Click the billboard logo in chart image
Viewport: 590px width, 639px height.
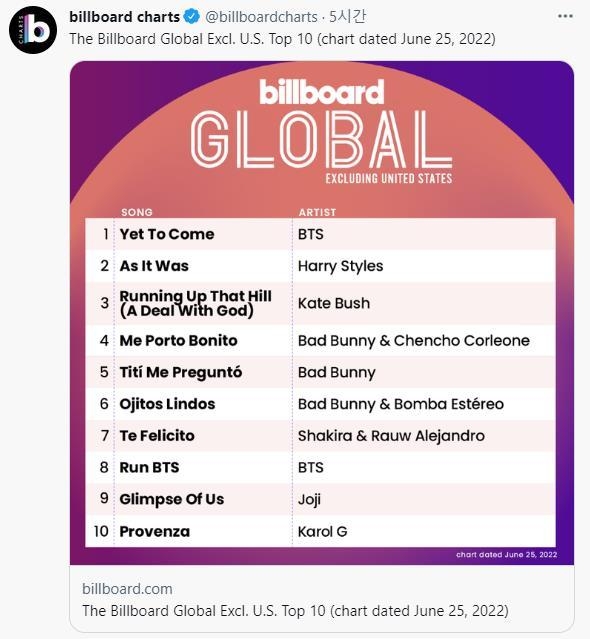[x=321, y=91]
